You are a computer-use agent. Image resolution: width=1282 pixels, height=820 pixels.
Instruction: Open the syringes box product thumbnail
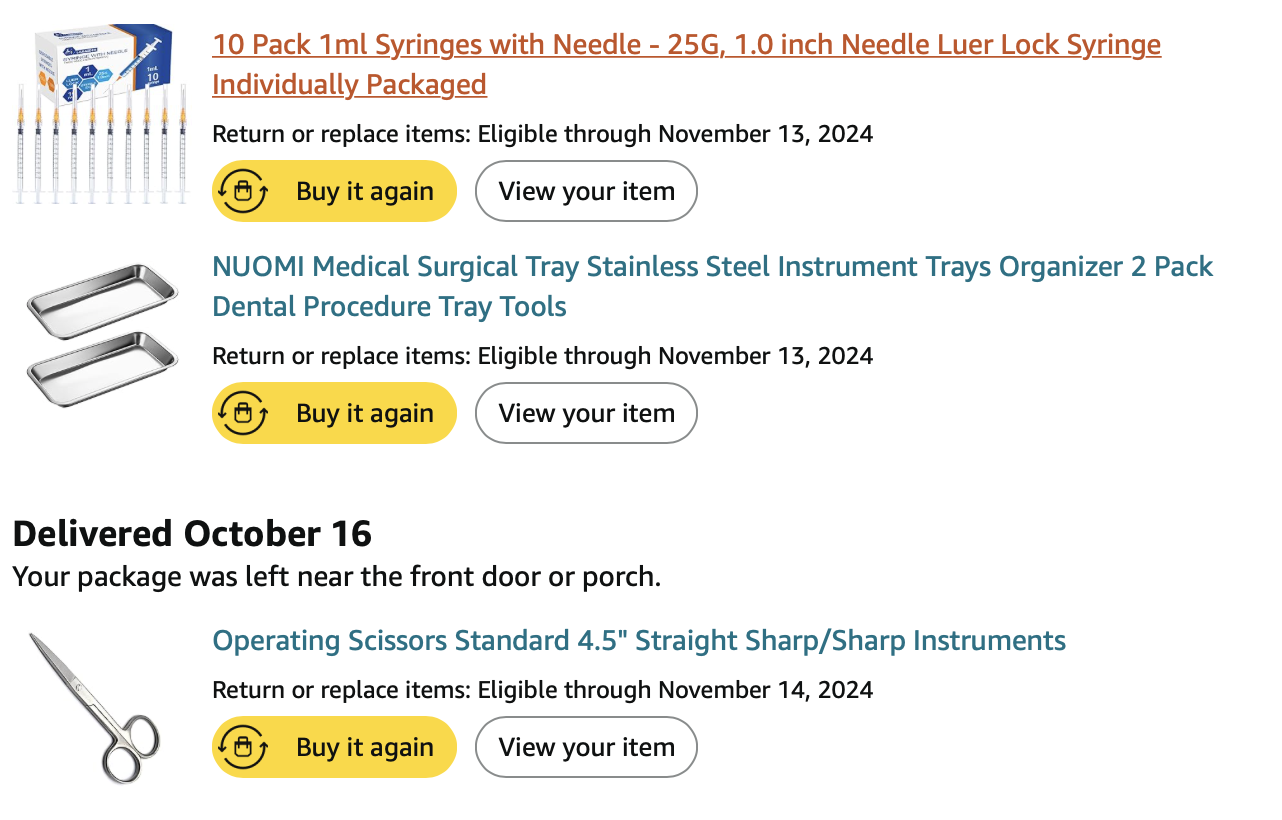coord(100,114)
